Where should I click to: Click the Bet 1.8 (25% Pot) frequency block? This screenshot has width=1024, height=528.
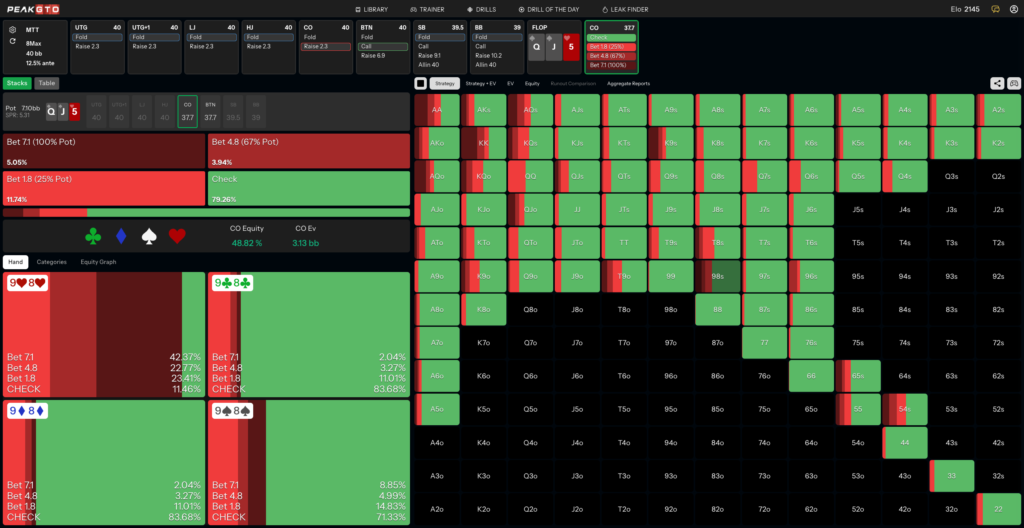tap(104, 188)
